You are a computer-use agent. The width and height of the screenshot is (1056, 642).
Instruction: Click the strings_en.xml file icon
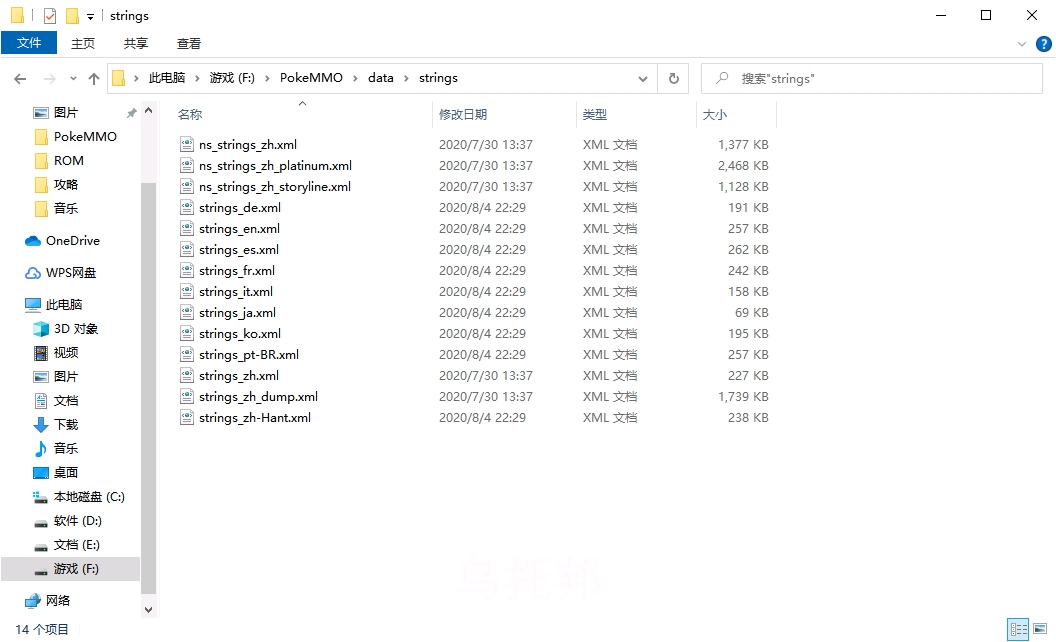coord(187,228)
